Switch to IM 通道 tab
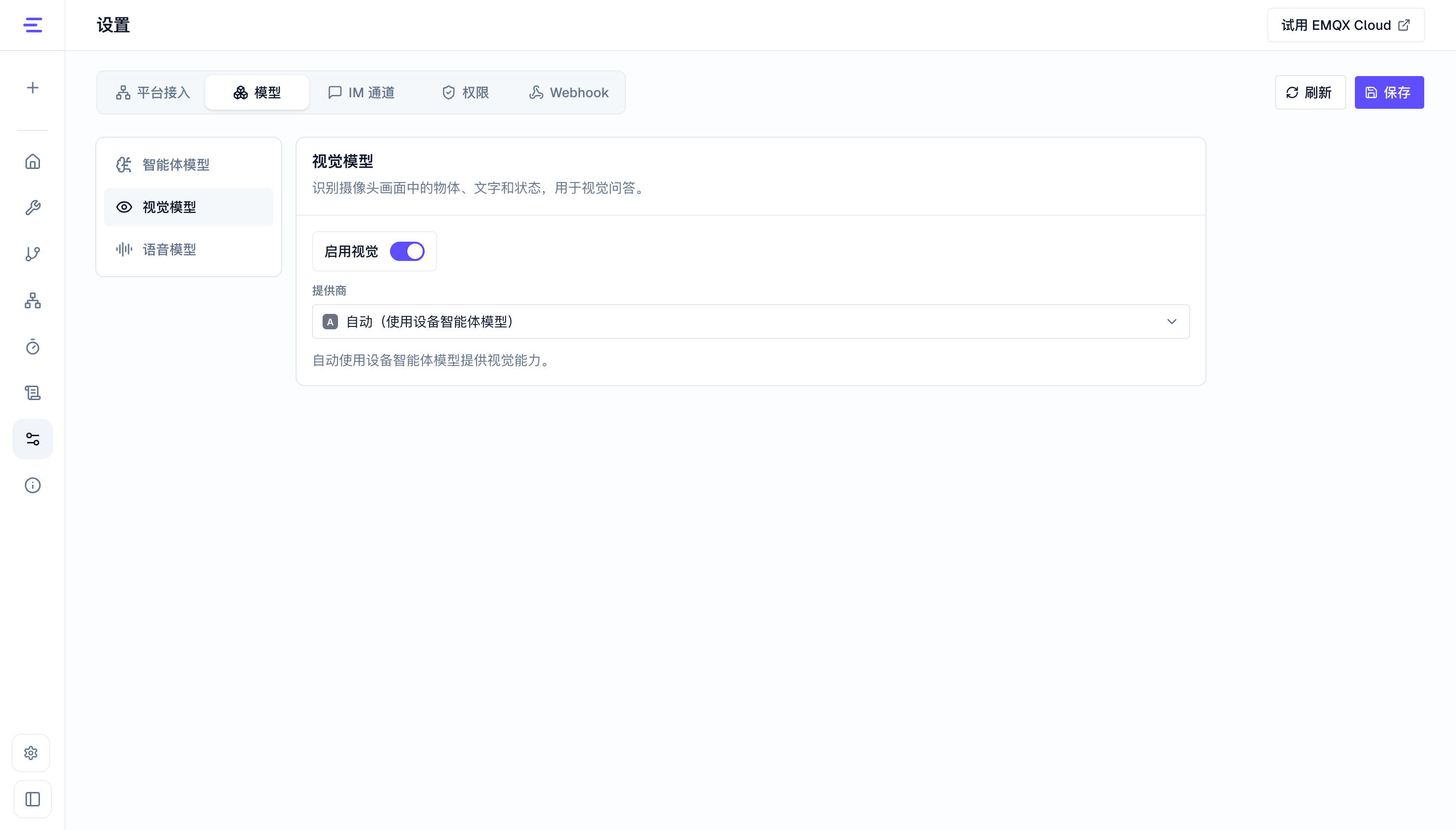 coord(362,92)
